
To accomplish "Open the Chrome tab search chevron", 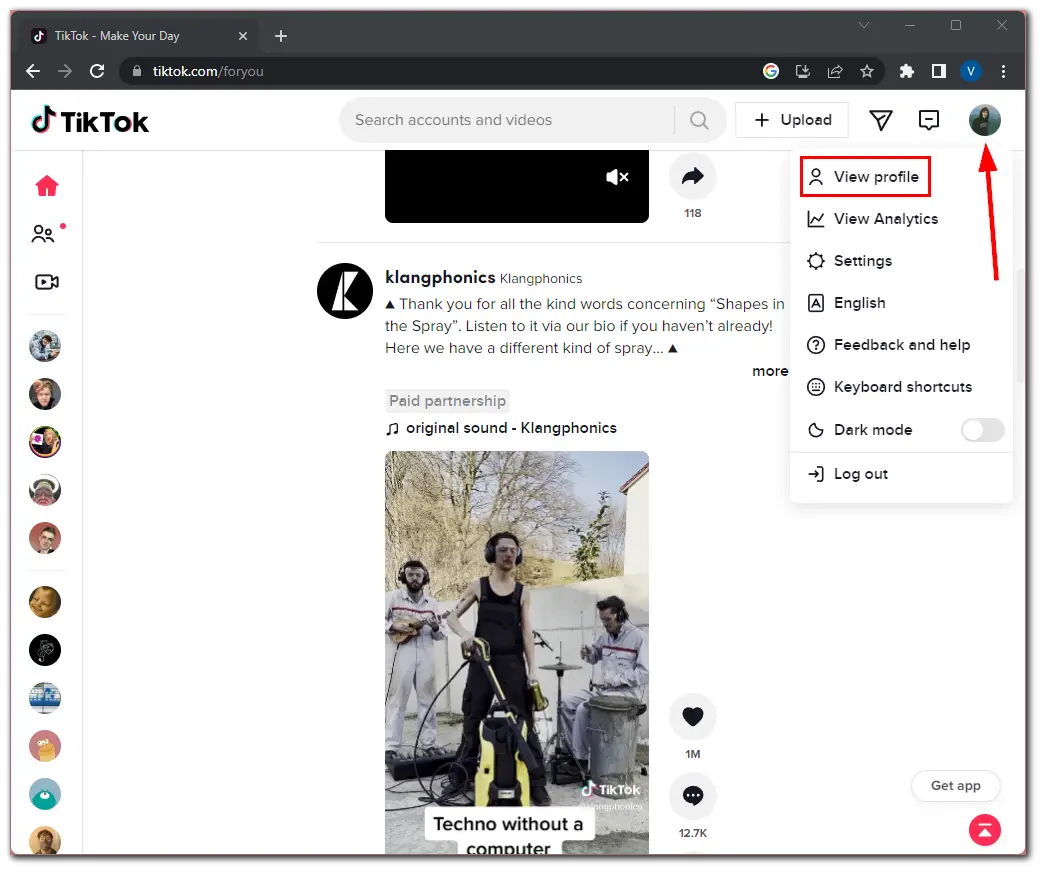I will [864, 25].
